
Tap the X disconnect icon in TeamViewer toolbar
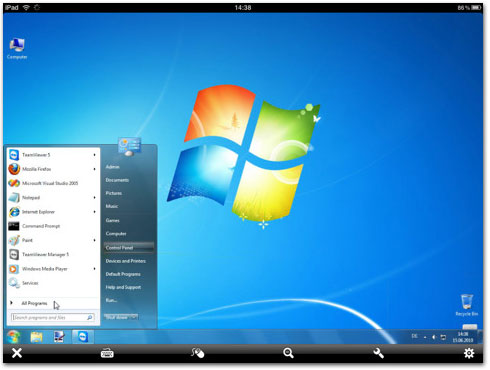click(x=17, y=353)
